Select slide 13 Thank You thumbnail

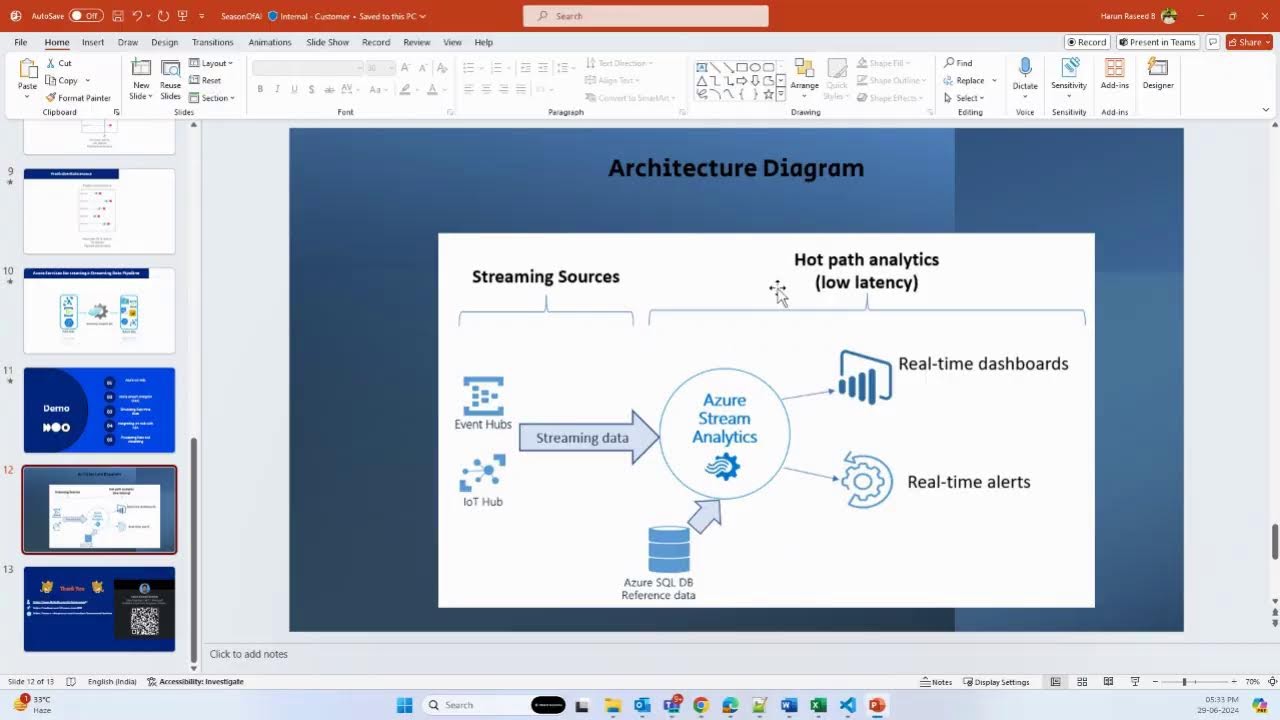coord(99,609)
